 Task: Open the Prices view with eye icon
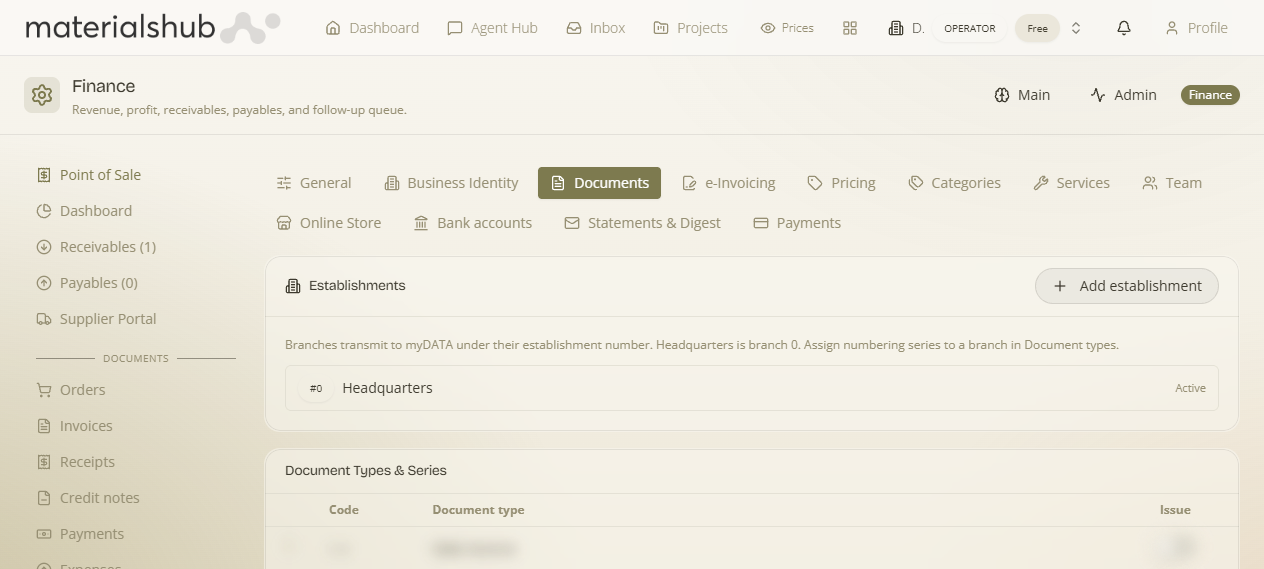pyautogui.click(x=787, y=28)
